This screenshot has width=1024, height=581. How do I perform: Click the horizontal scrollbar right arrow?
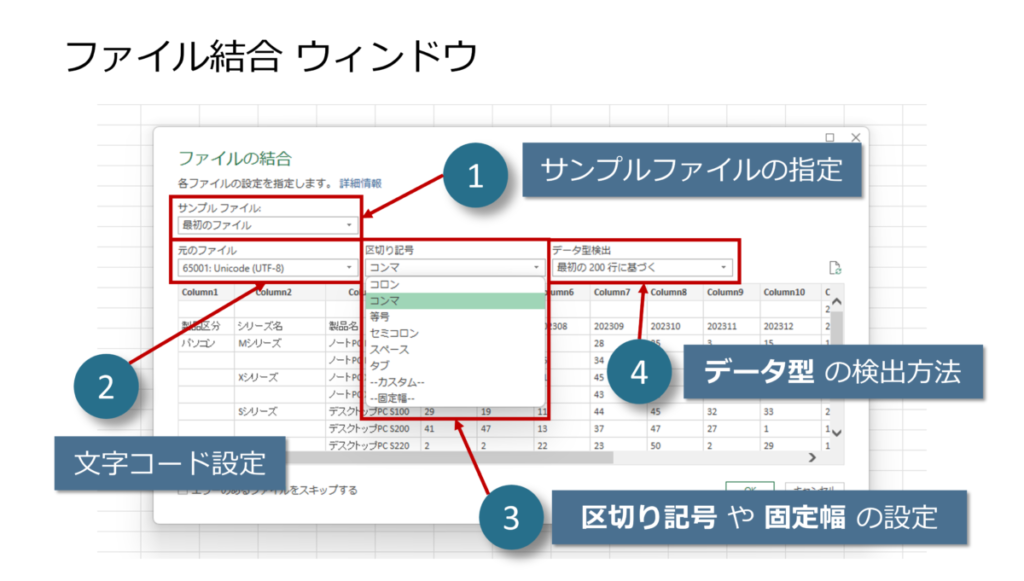[x=812, y=456]
